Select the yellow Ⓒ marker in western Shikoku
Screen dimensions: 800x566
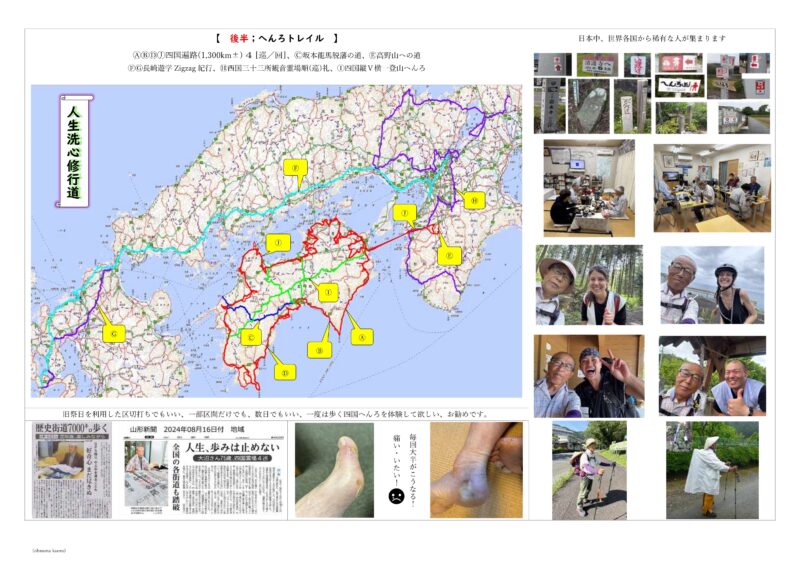(x=252, y=337)
